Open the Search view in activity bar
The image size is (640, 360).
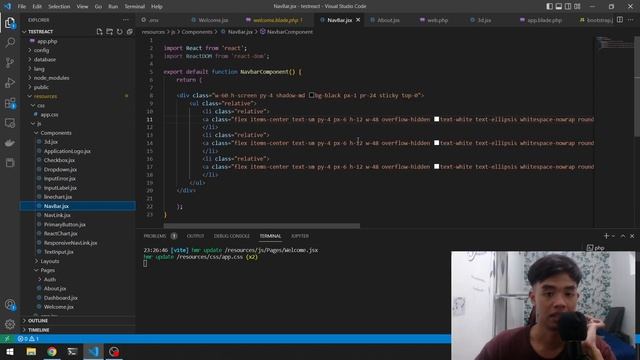click(10, 42)
